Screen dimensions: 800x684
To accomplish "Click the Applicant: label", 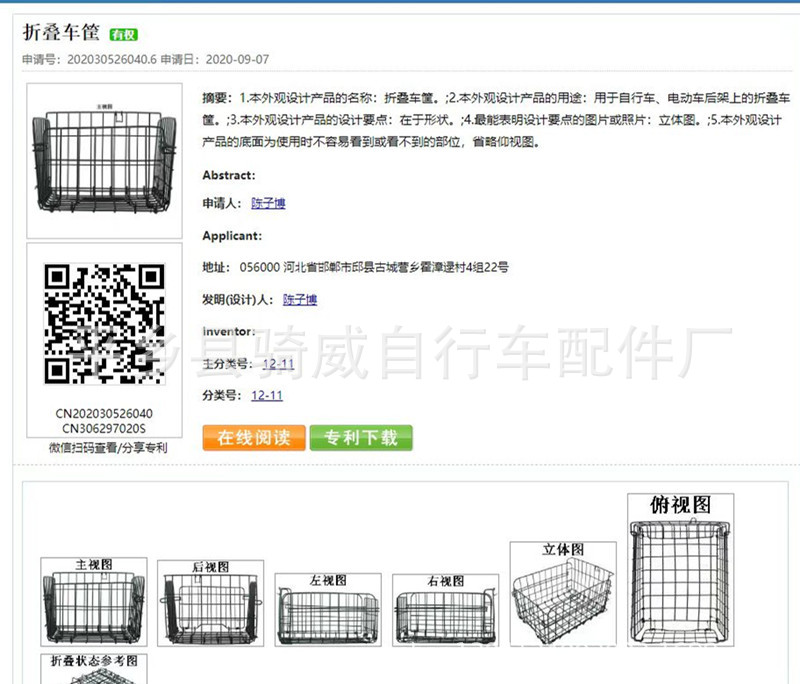I will tap(232, 236).
